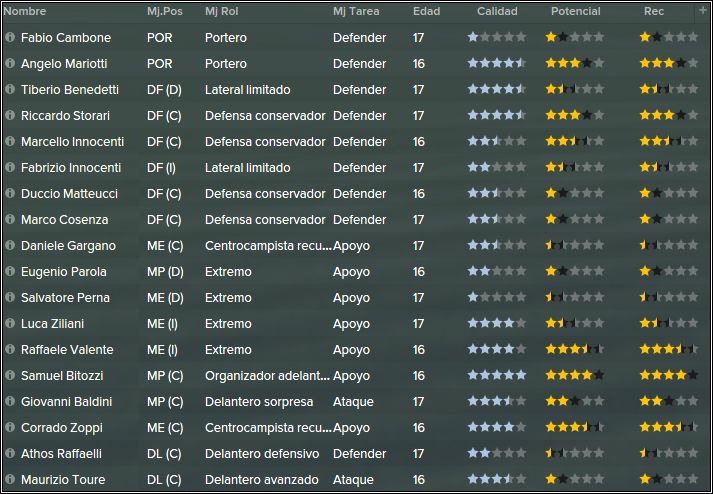Open info icon beside Fabio Cambone
The width and height of the screenshot is (713, 494).
(x=10, y=37)
